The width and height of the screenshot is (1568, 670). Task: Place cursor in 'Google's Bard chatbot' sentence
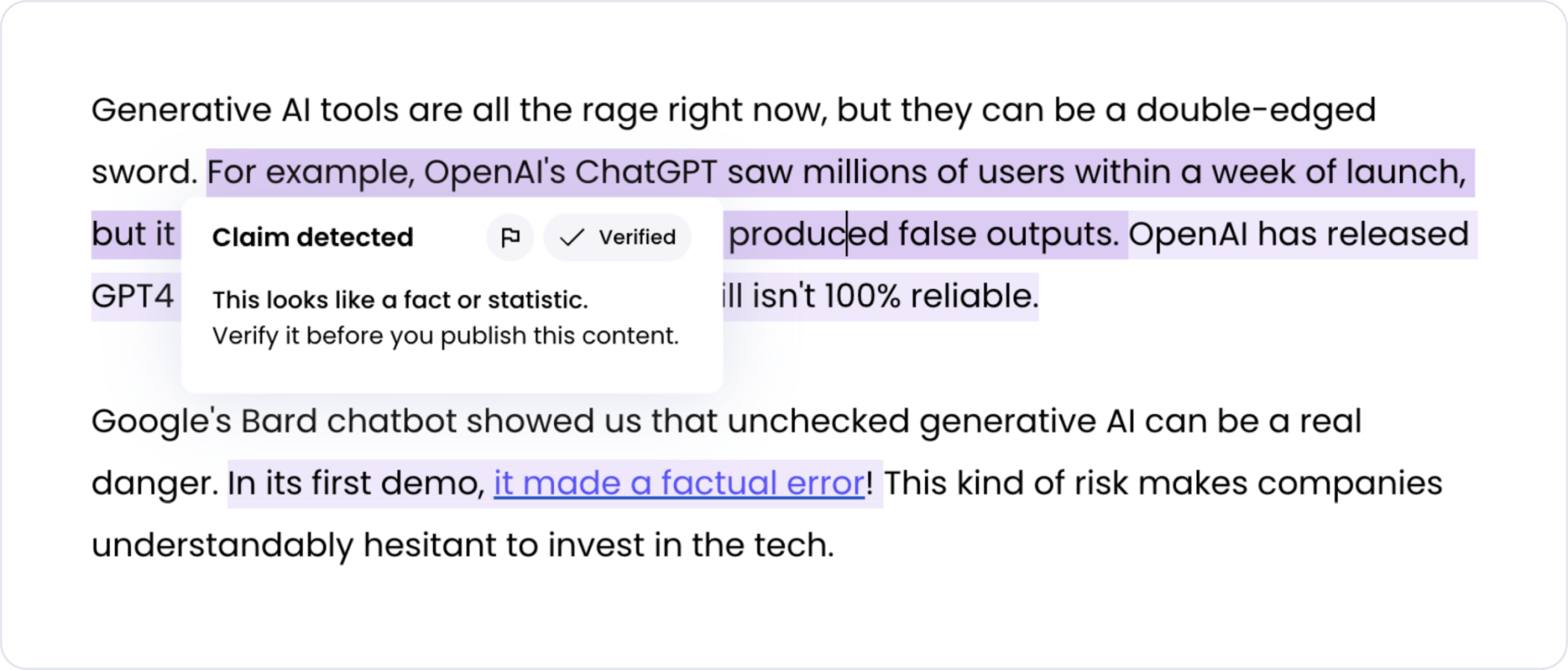(x=727, y=421)
